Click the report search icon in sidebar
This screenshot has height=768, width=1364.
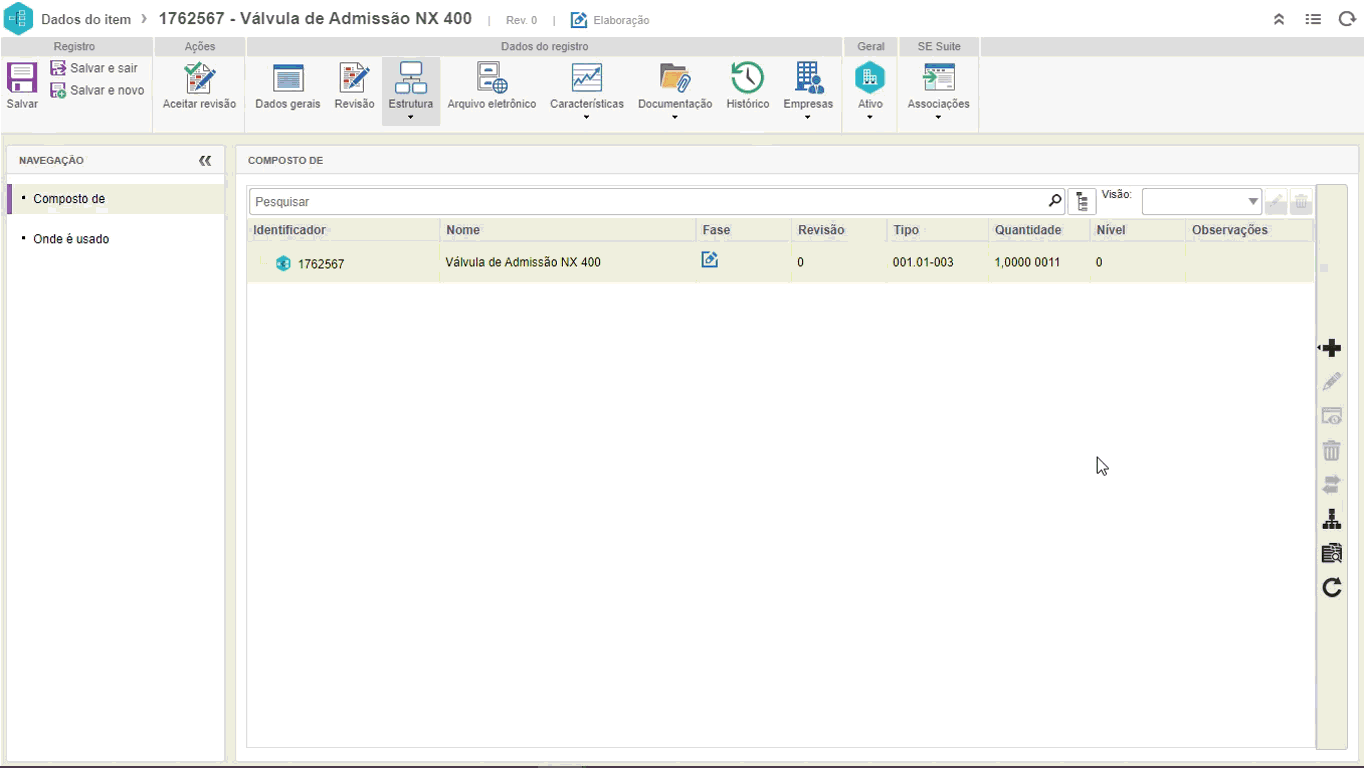tap(1331, 553)
